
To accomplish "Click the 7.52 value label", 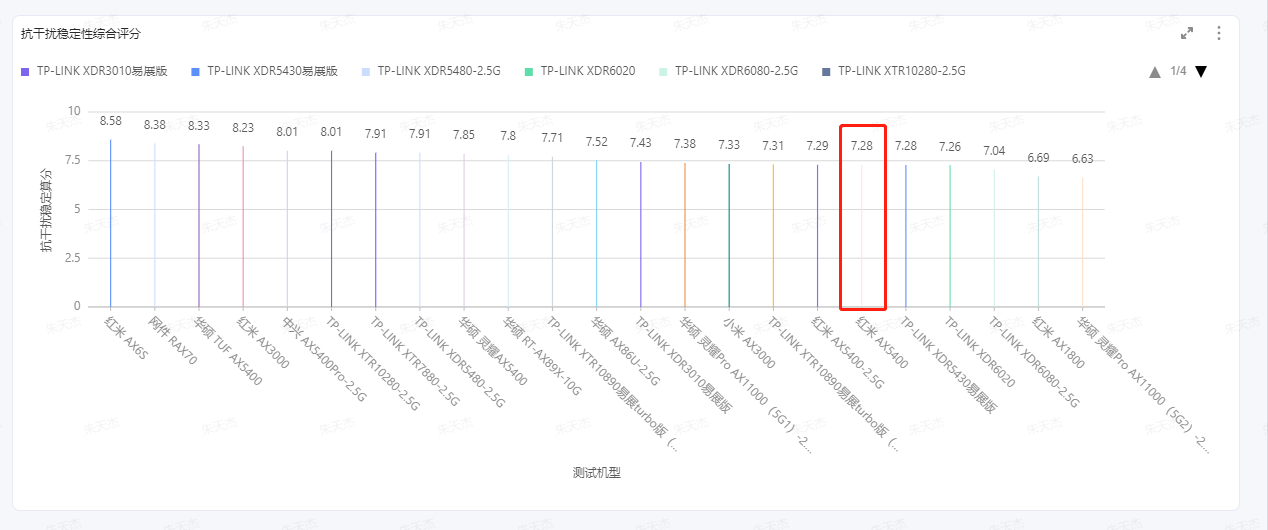I will [x=596, y=142].
